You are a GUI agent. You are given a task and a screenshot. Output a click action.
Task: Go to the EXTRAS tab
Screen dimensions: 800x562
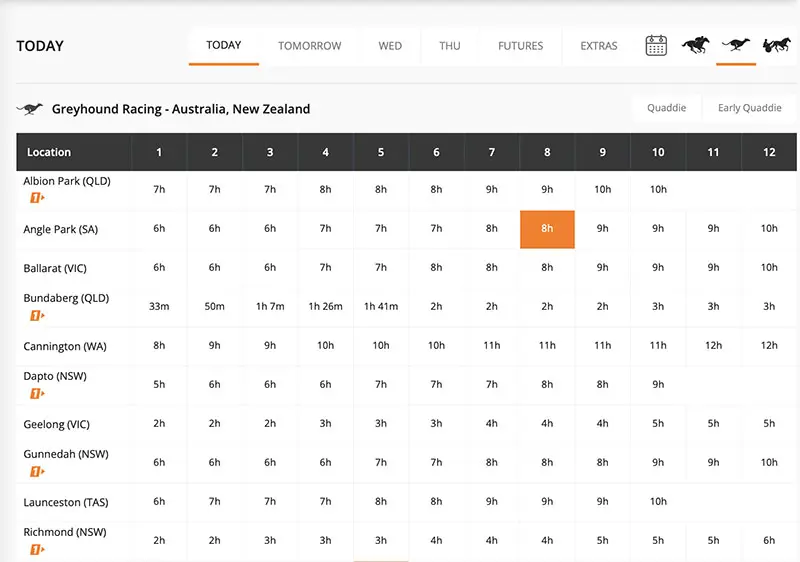pyautogui.click(x=599, y=46)
